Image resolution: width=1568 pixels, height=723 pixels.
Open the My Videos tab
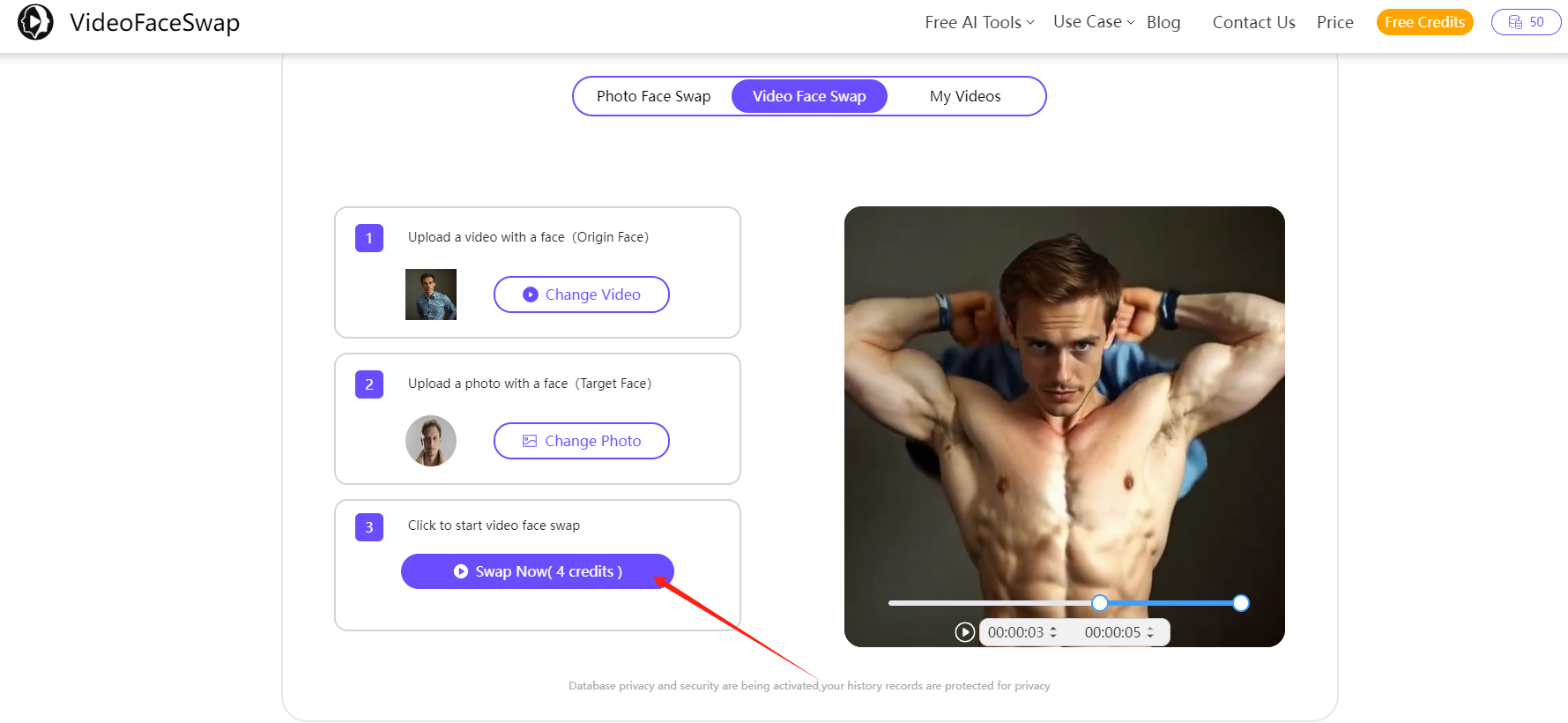point(965,96)
